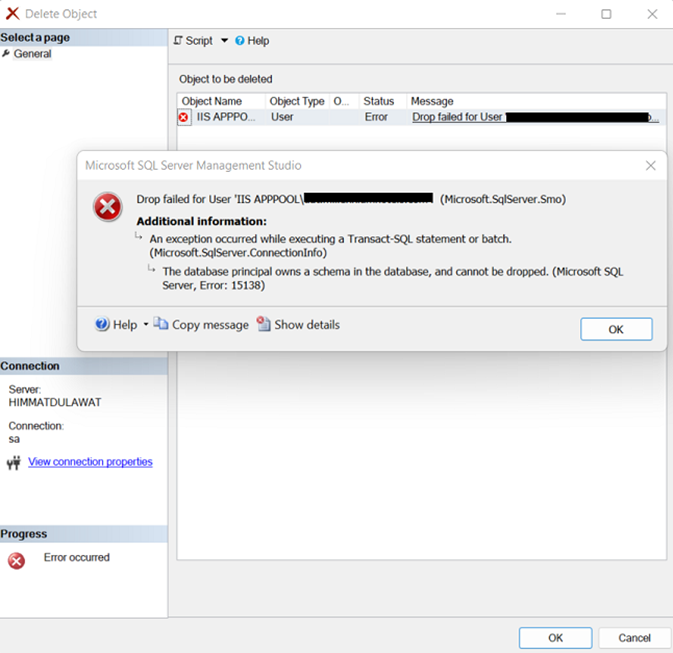Click the 'Object to be deleted' label

pyautogui.click(x=226, y=79)
